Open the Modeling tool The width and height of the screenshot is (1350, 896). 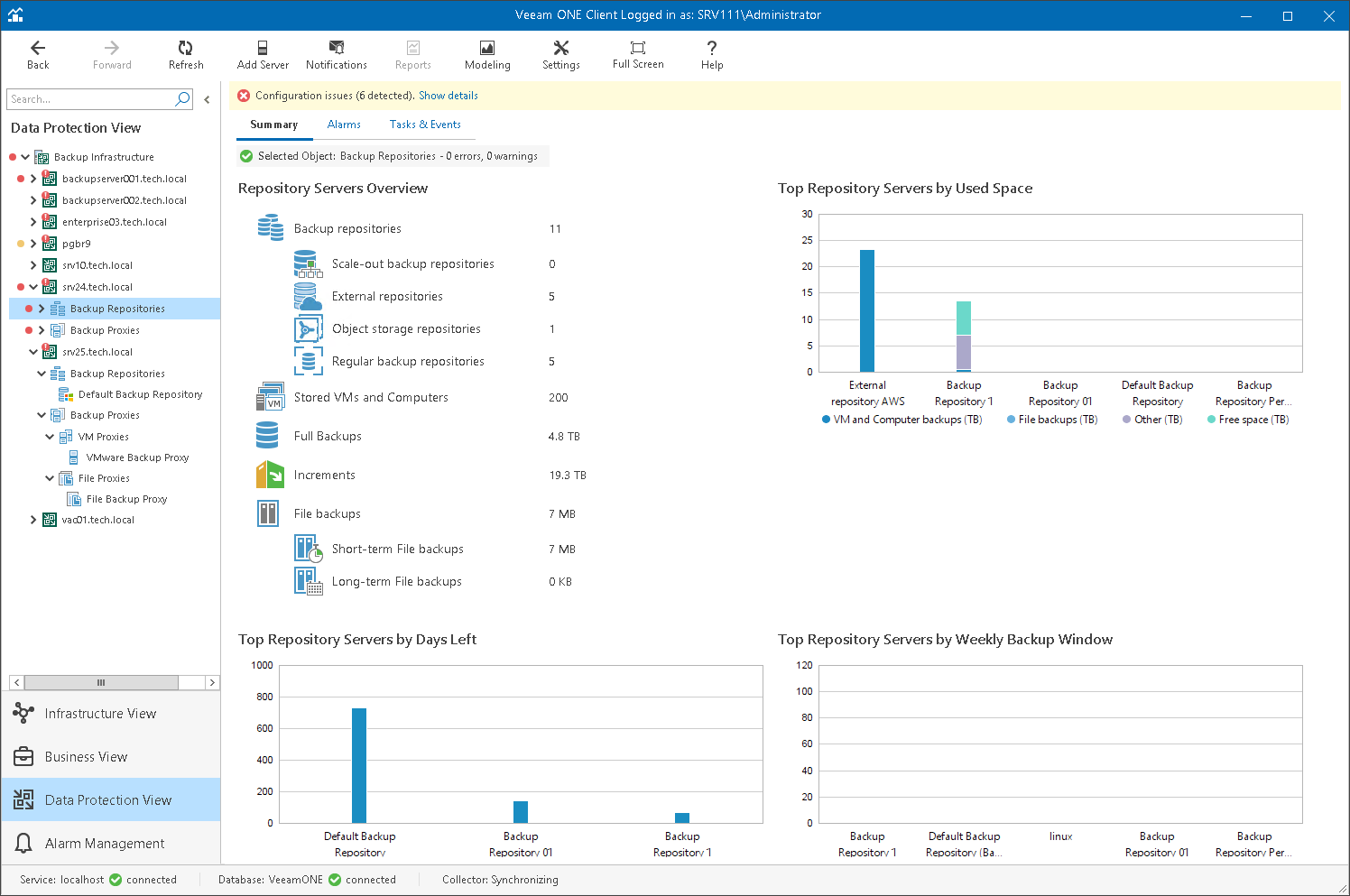click(x=487, y=48)
